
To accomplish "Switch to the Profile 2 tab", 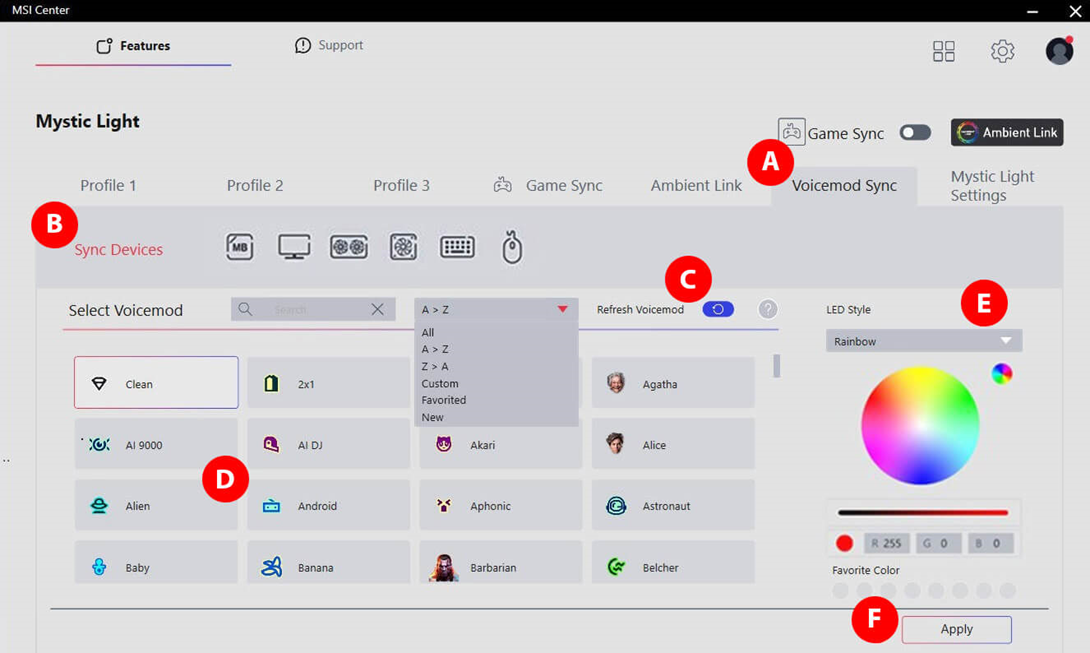I will pos(255,186).
